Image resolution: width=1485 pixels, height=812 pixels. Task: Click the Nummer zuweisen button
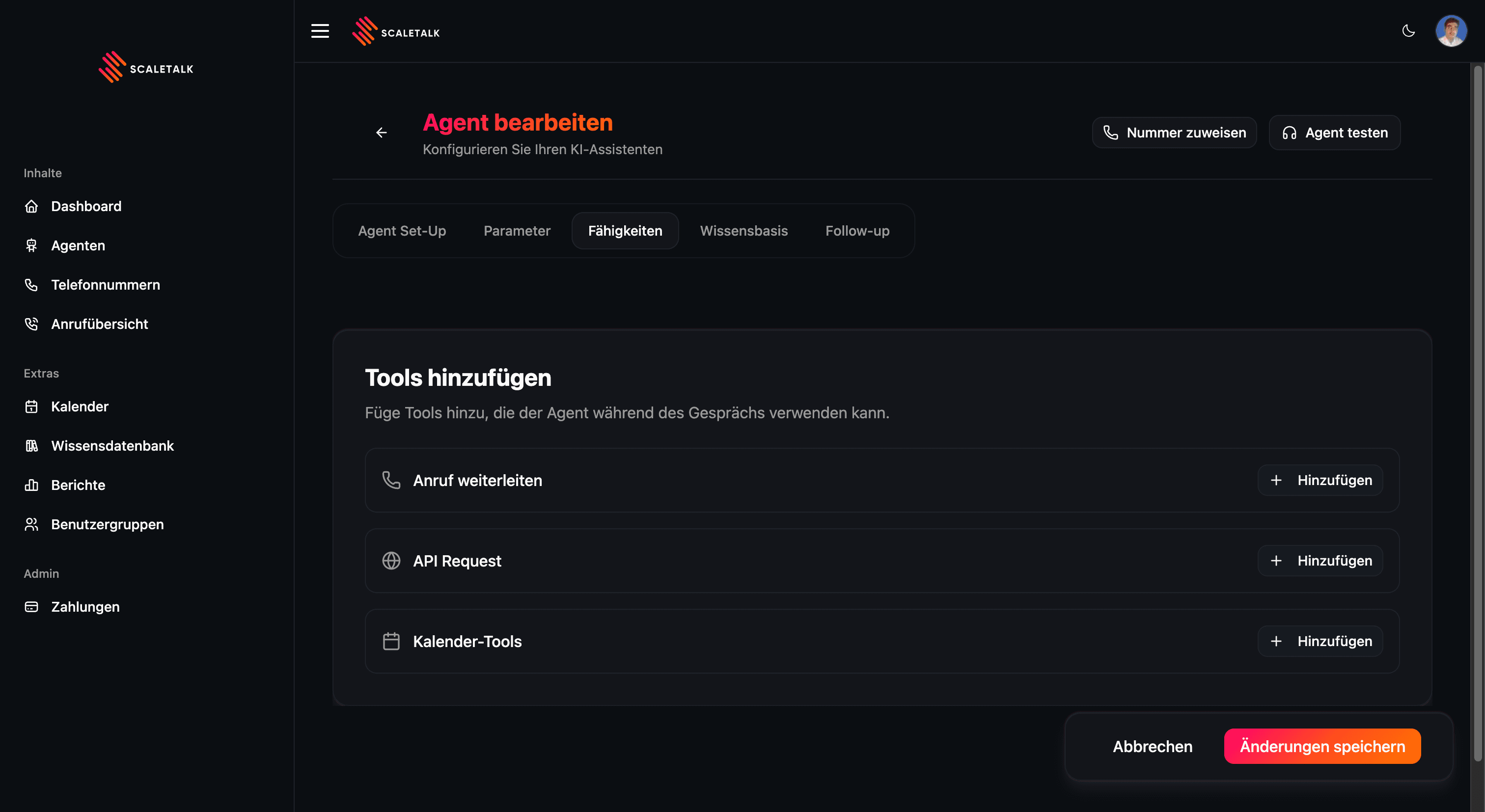[1174, 133]
